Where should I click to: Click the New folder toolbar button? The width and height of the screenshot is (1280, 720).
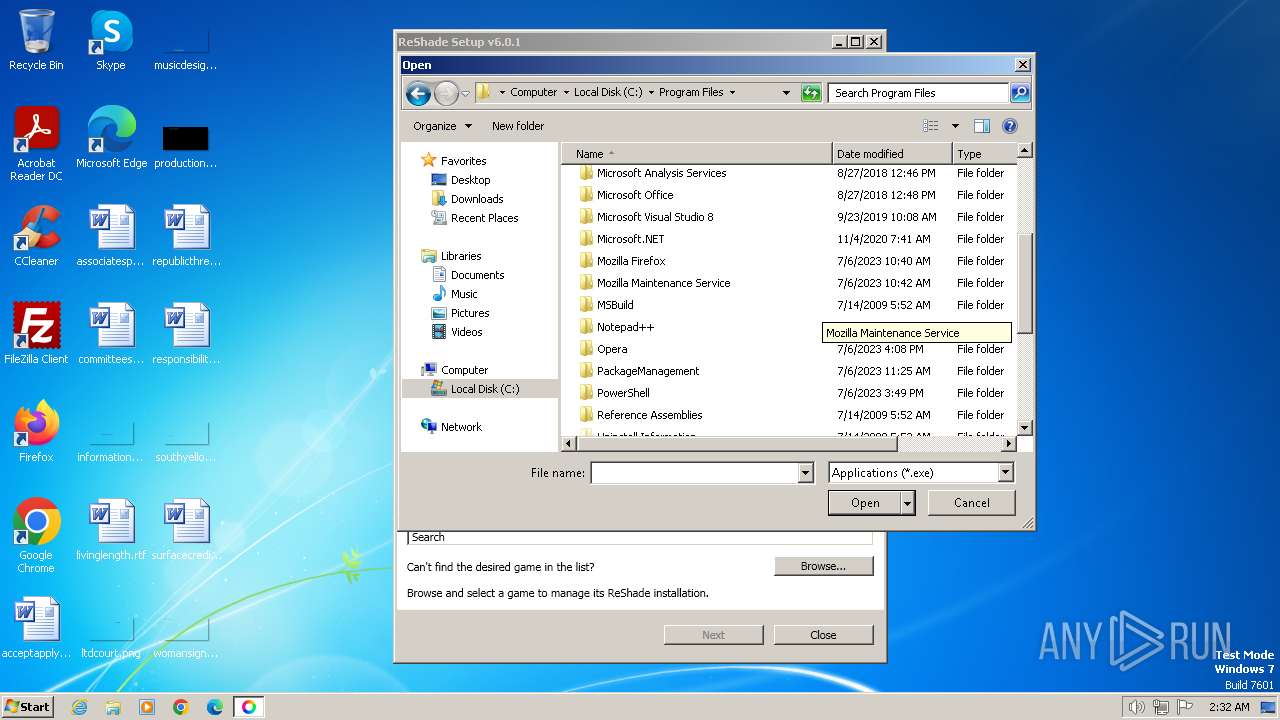[518, 126]
